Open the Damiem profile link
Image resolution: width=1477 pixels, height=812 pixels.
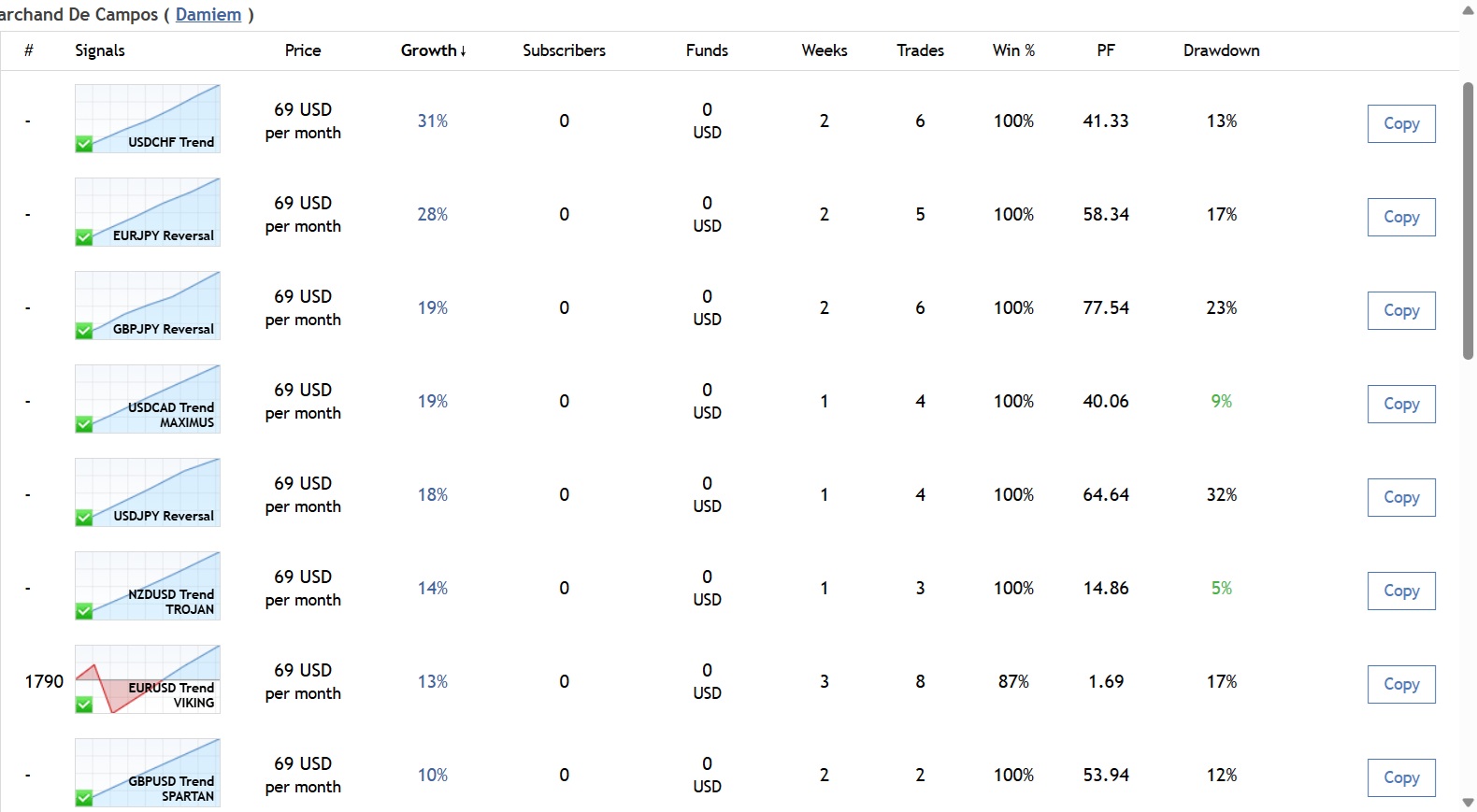tap(208, 14)
